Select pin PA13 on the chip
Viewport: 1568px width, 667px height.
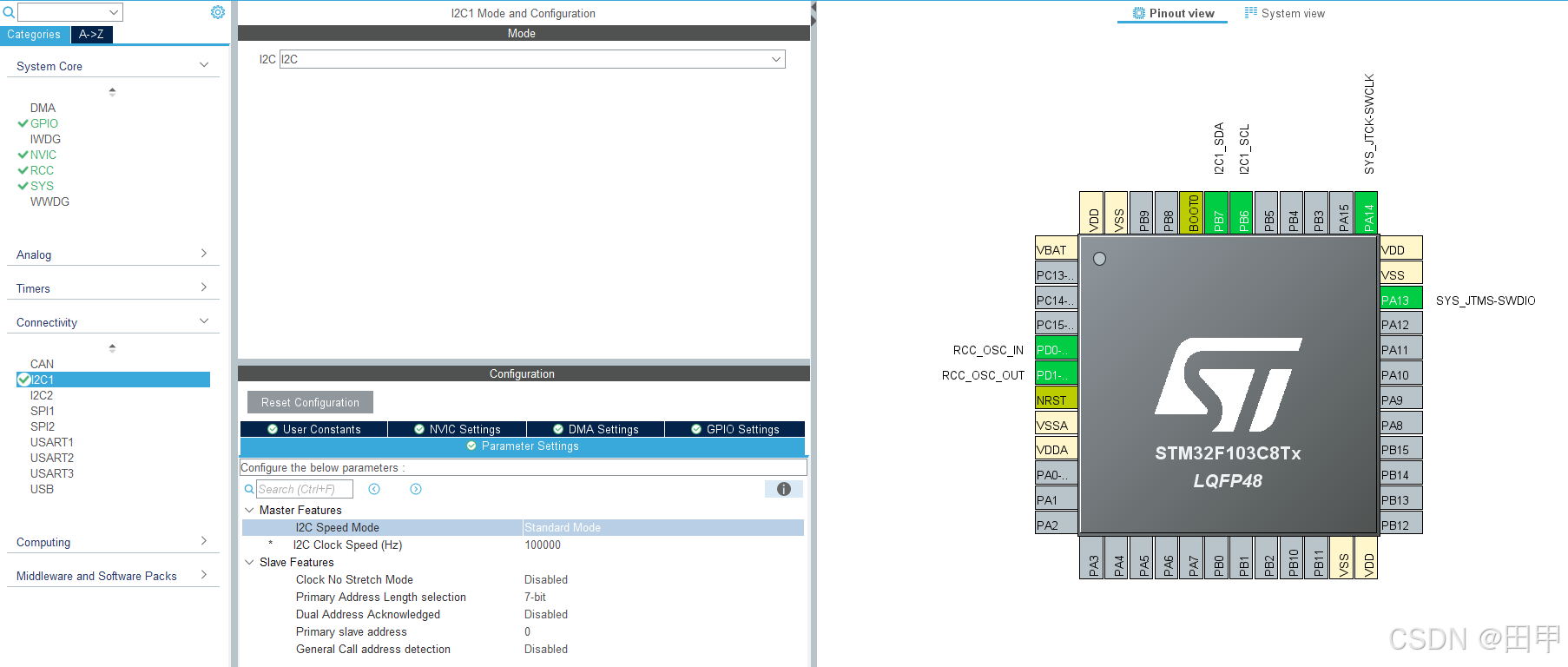click(1401, 299)
